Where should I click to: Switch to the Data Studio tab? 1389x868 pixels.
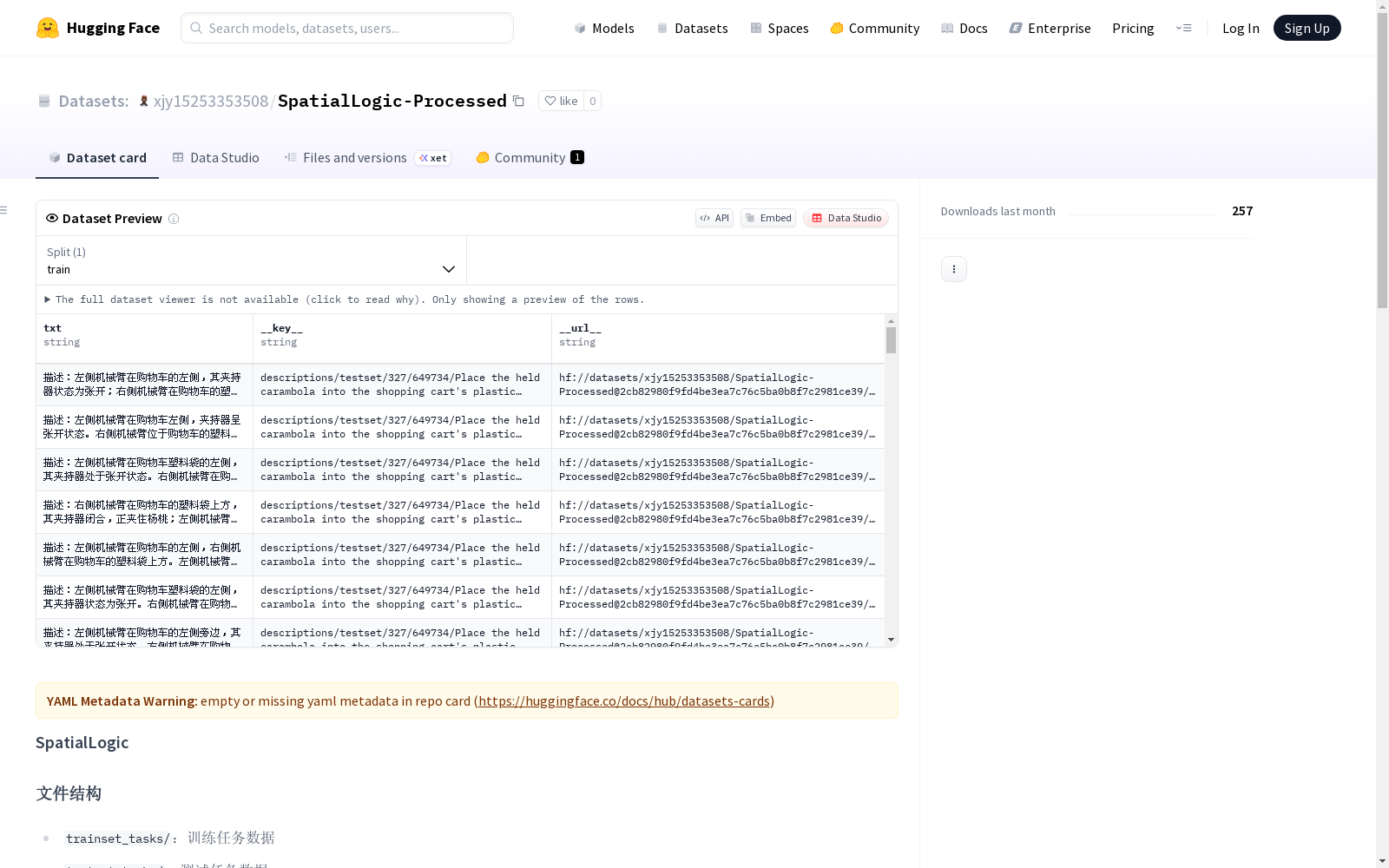[216, 157]
